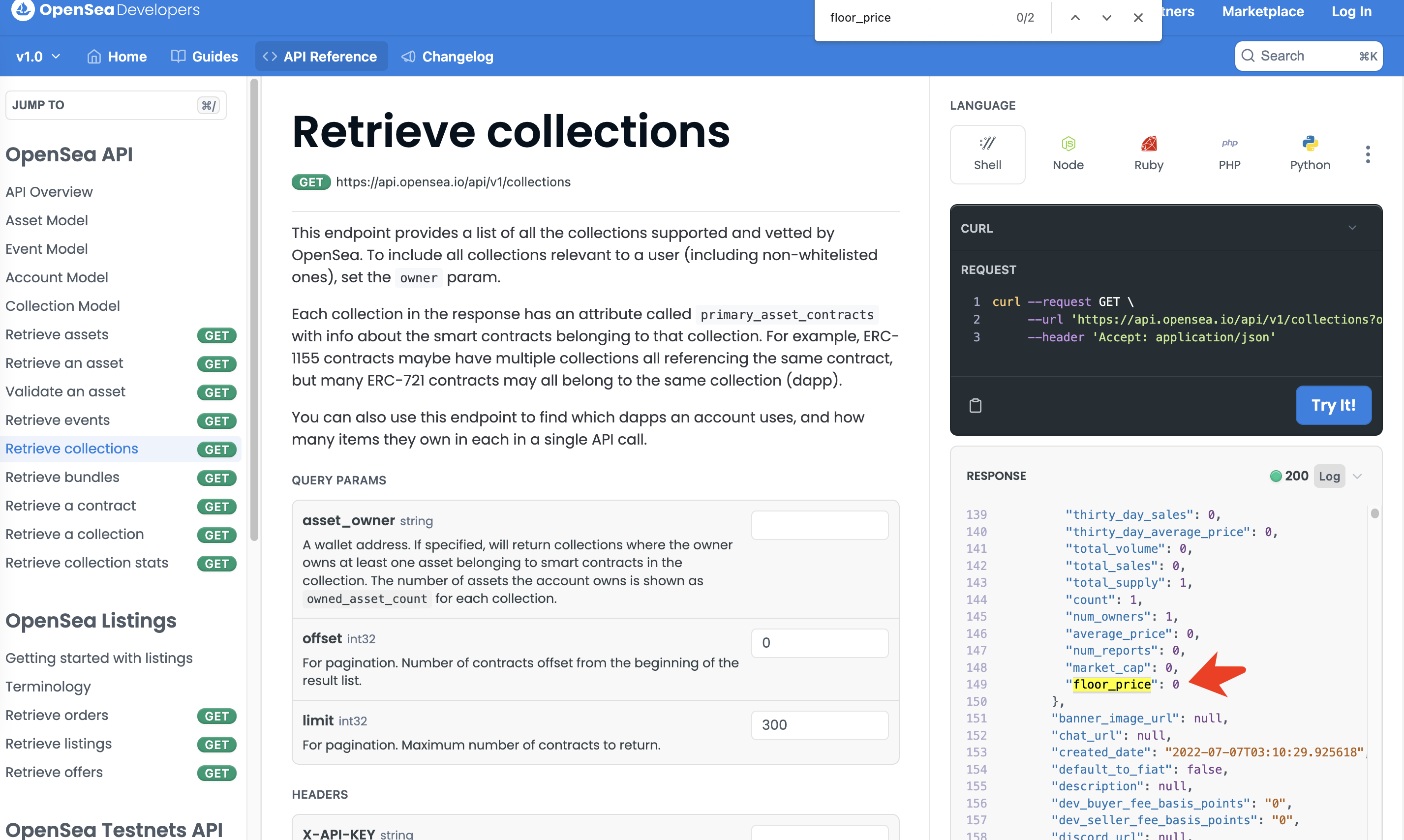The width and height of the screenshot is (1404, 840).
Task: Open the v1.0 version dropdown
Action: pos(37,56)
